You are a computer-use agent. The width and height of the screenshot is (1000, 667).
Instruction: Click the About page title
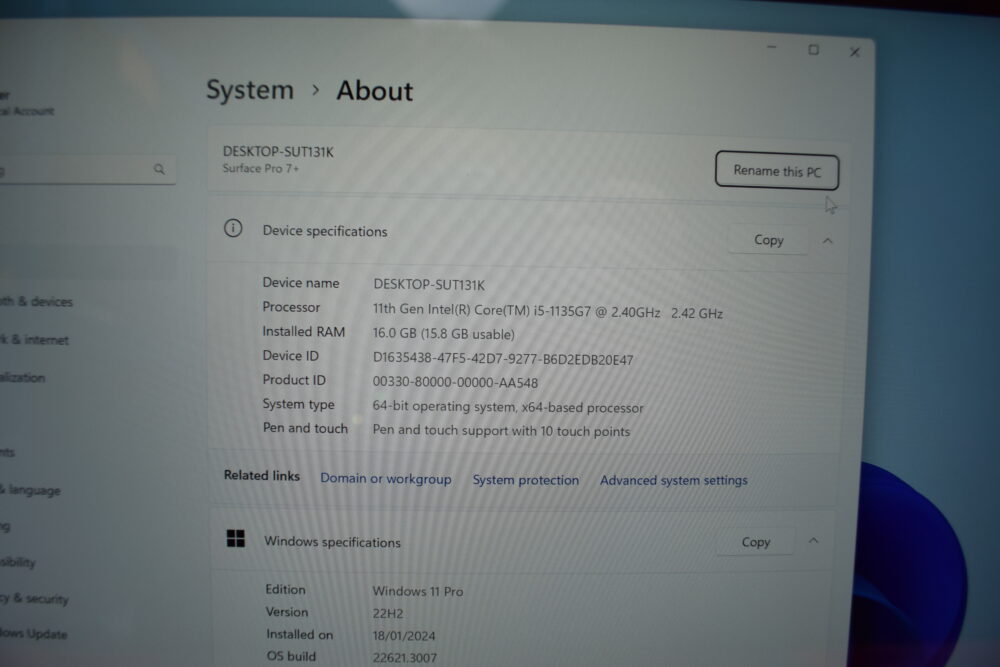tap(375, 91)
